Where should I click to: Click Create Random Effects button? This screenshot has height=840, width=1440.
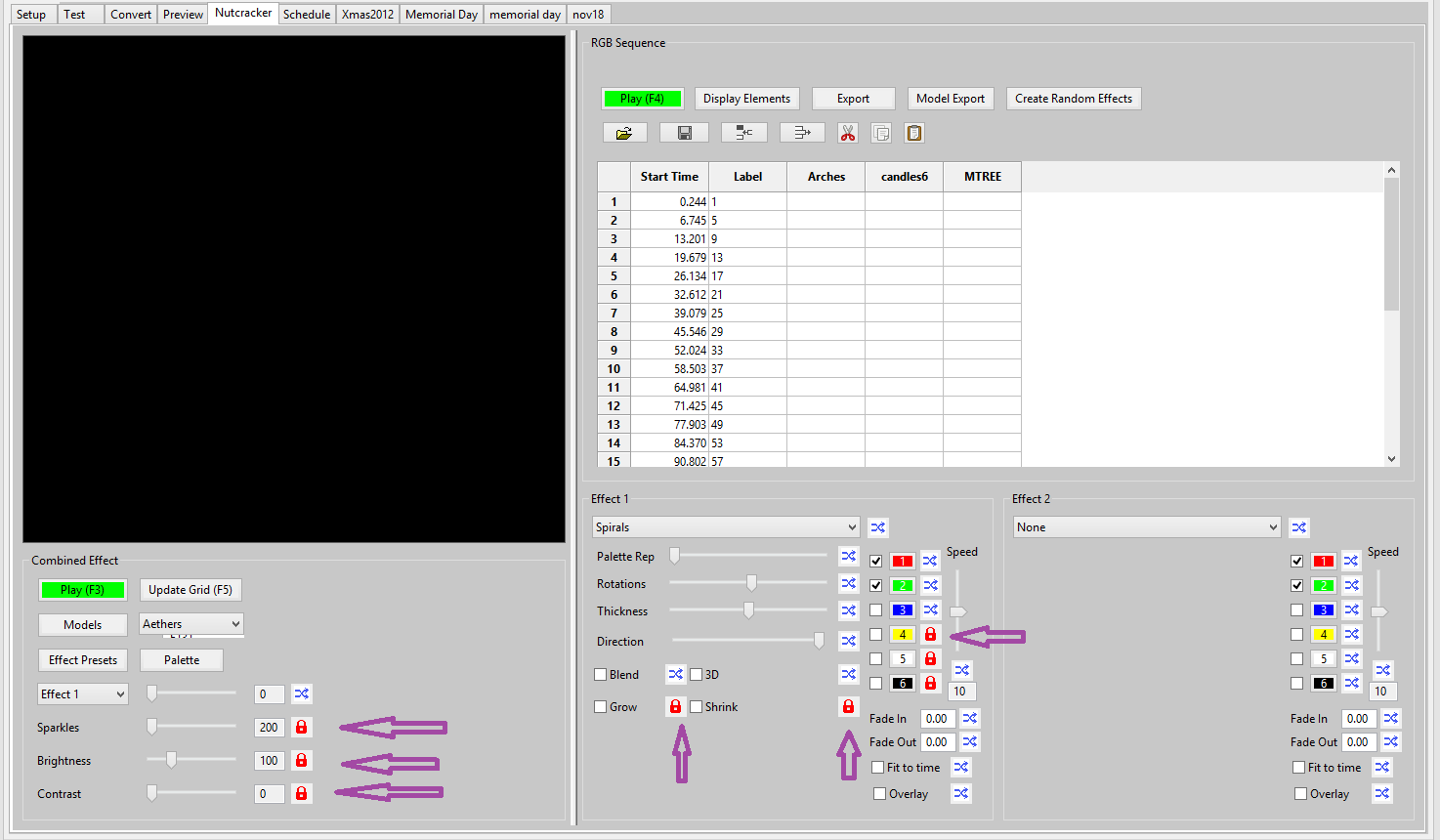click(x=1074, y=99)
